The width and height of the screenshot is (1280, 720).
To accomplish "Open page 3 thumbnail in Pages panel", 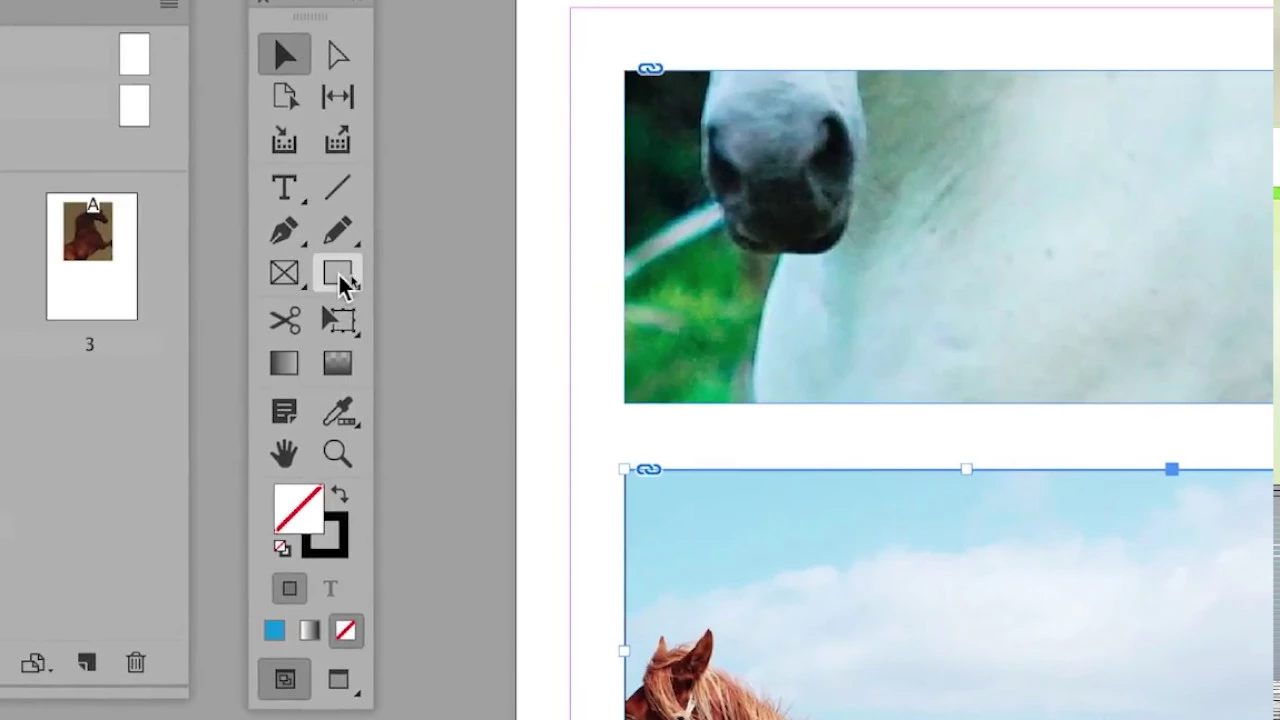I will tap(92, 257).
